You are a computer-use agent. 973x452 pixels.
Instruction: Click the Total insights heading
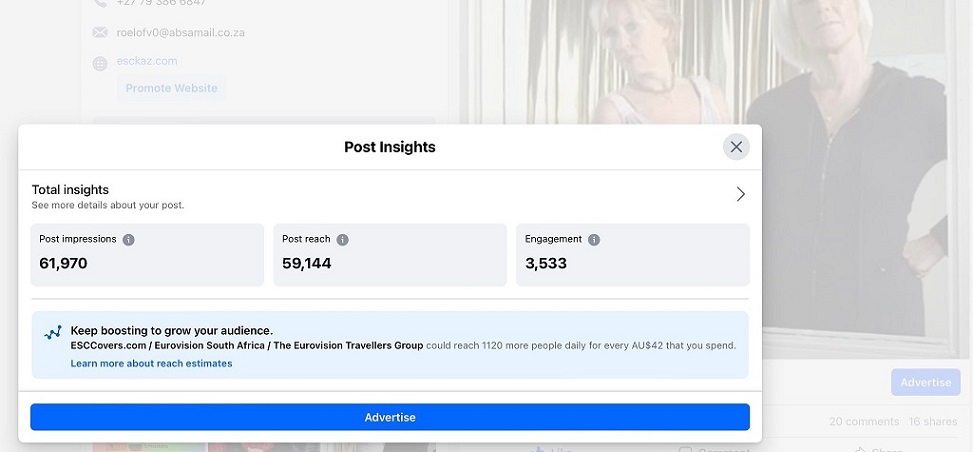pos(70,190)
